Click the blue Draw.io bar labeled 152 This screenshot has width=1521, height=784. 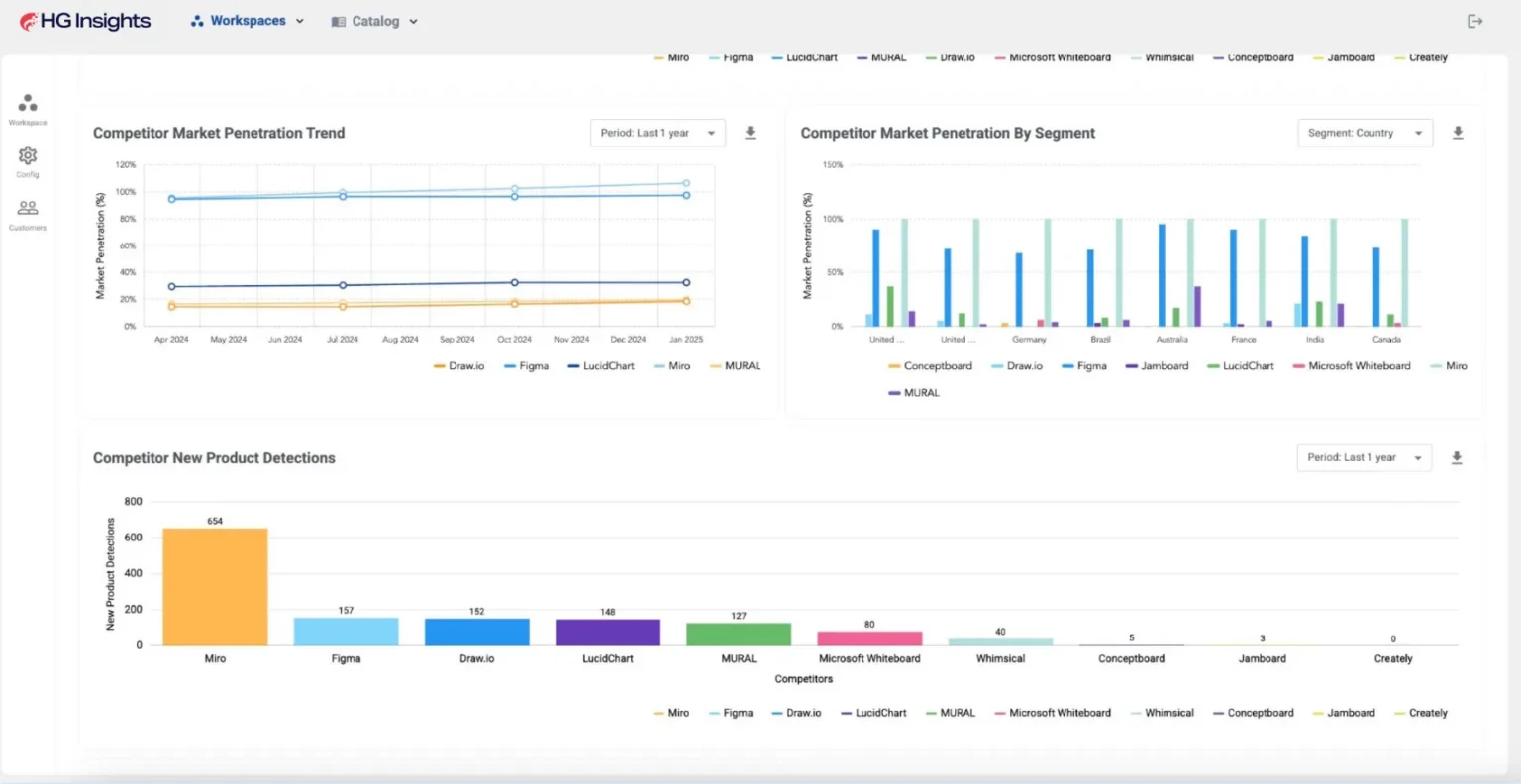(x=476, y=633)
